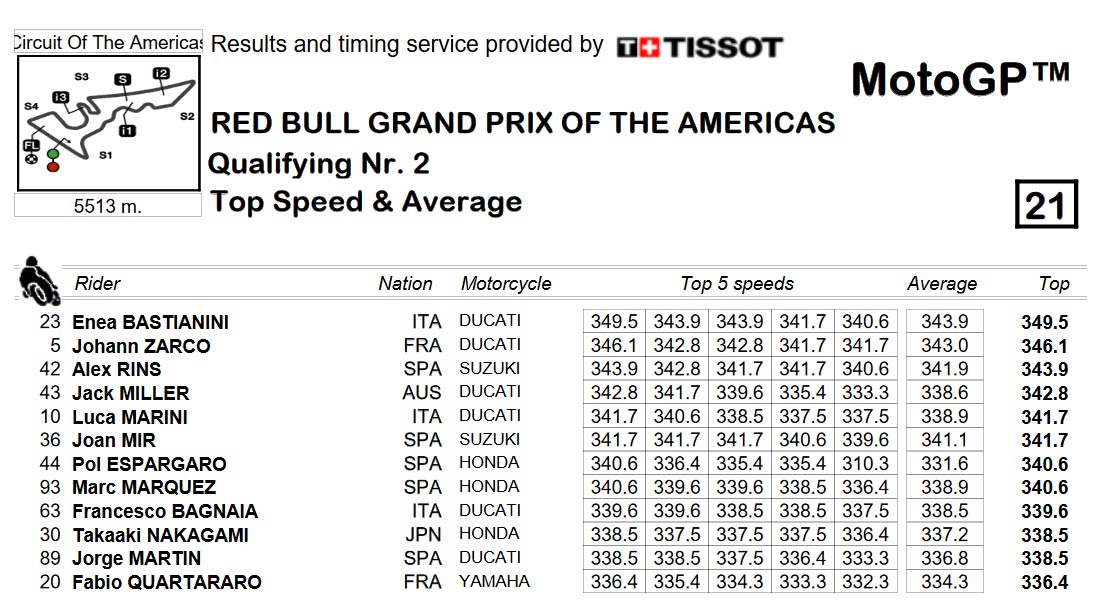1094x608 pixels.
Task: Click the i1 intermediate marker on the map
Action: (x=127, y=131)
